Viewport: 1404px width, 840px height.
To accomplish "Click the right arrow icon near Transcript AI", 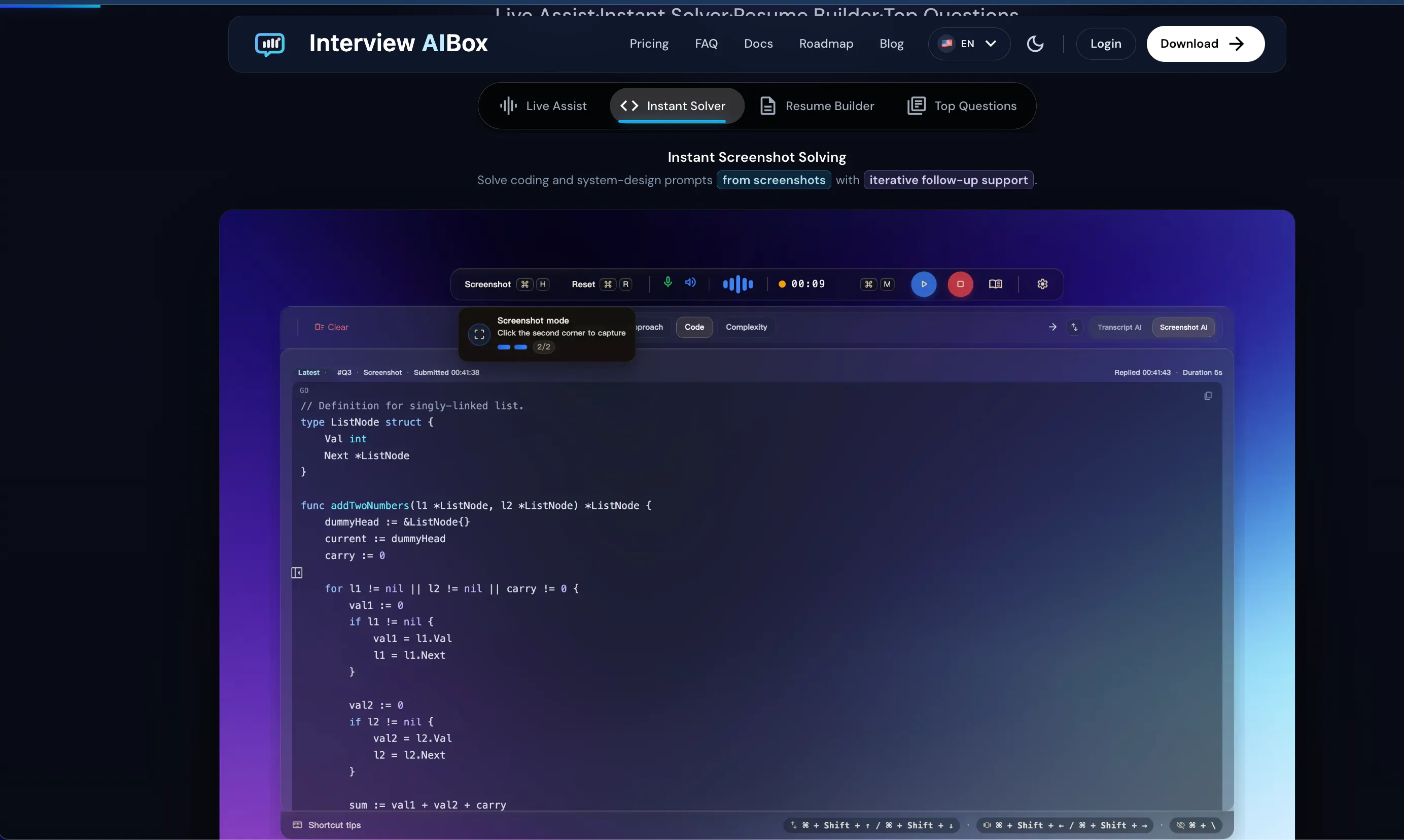I will click(1052, 327).
